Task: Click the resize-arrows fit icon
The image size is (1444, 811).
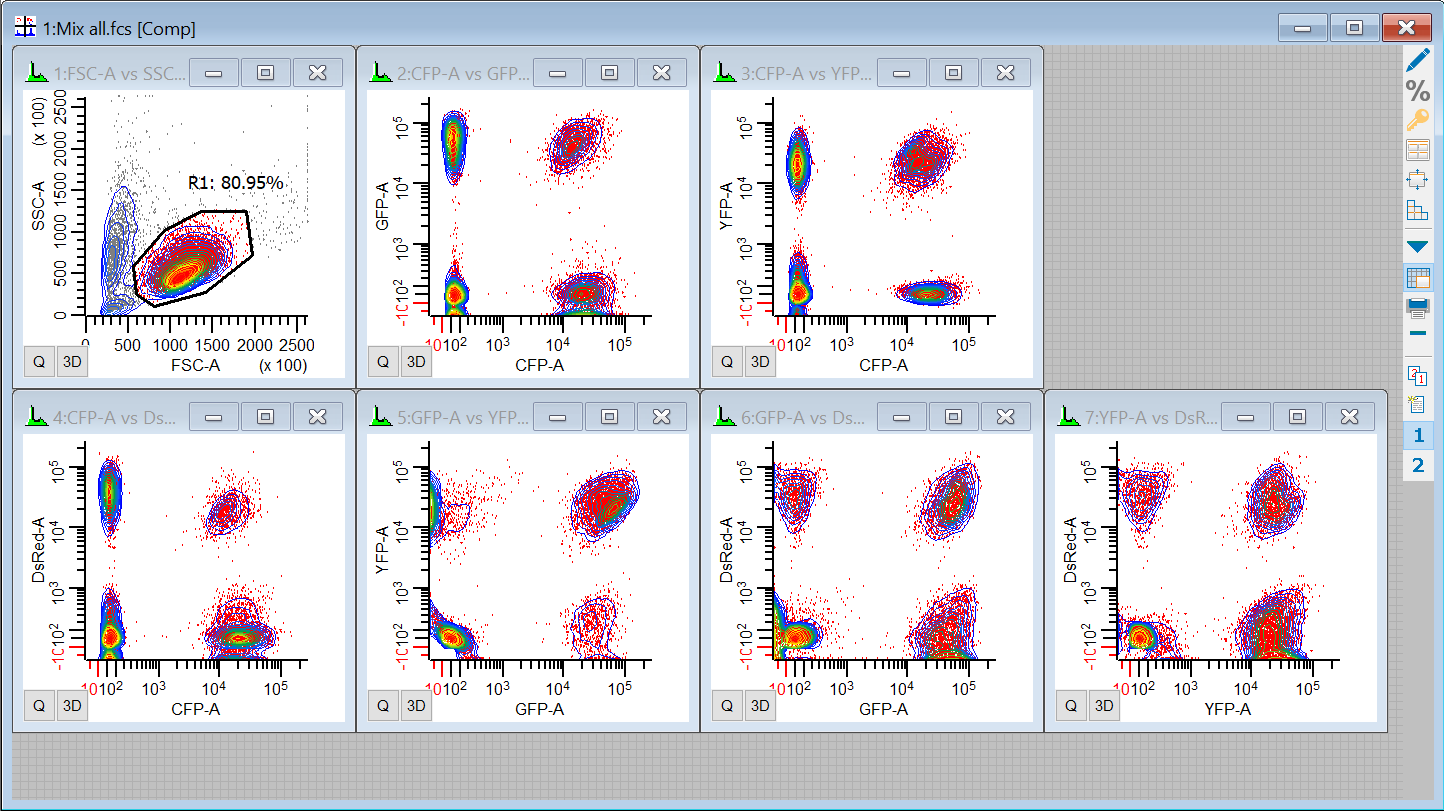Action: click(x=1418, y=180)
